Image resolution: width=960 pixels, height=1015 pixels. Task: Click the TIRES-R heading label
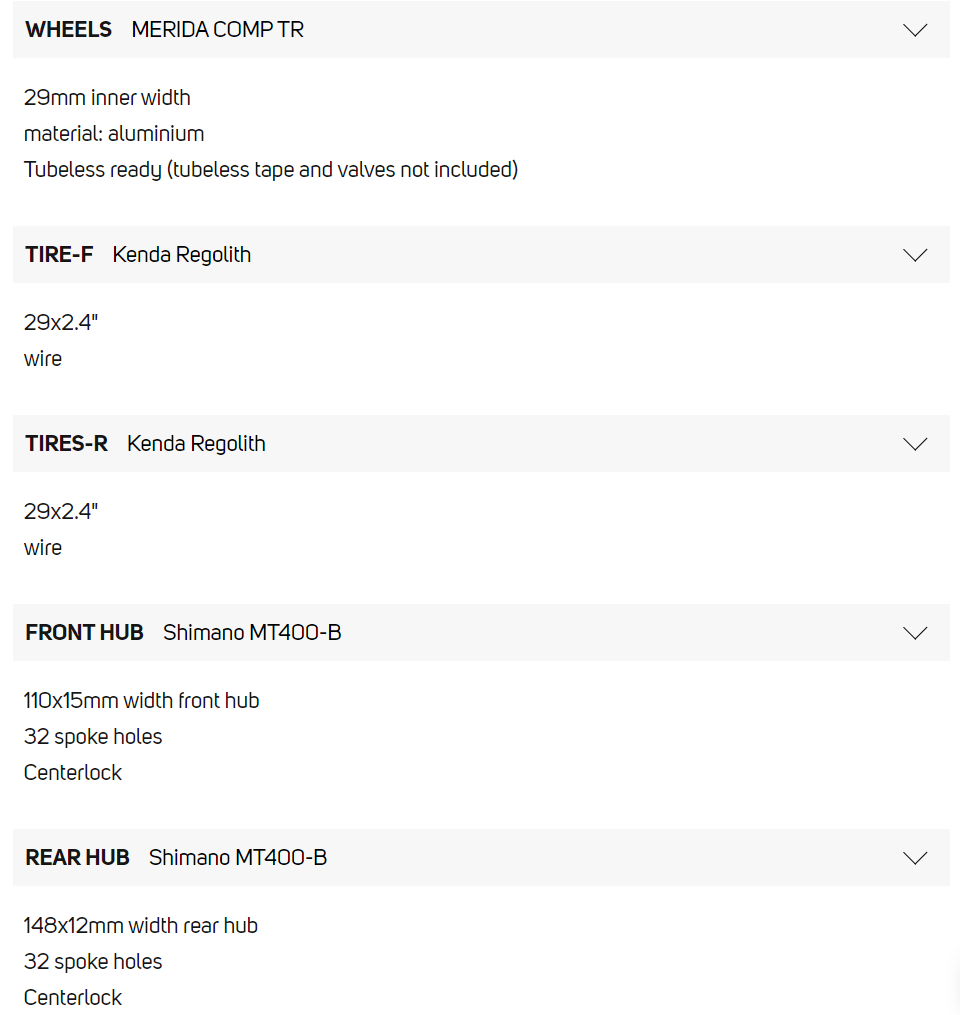[66, 444]
